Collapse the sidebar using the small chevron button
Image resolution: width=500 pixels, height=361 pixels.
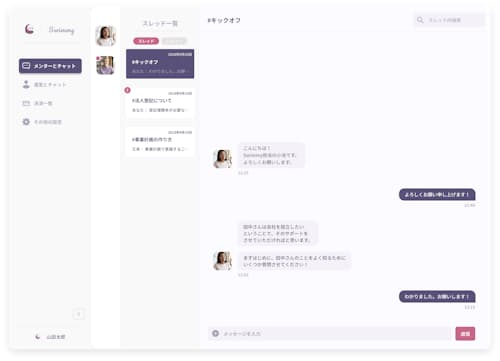(x=79, y=314)
